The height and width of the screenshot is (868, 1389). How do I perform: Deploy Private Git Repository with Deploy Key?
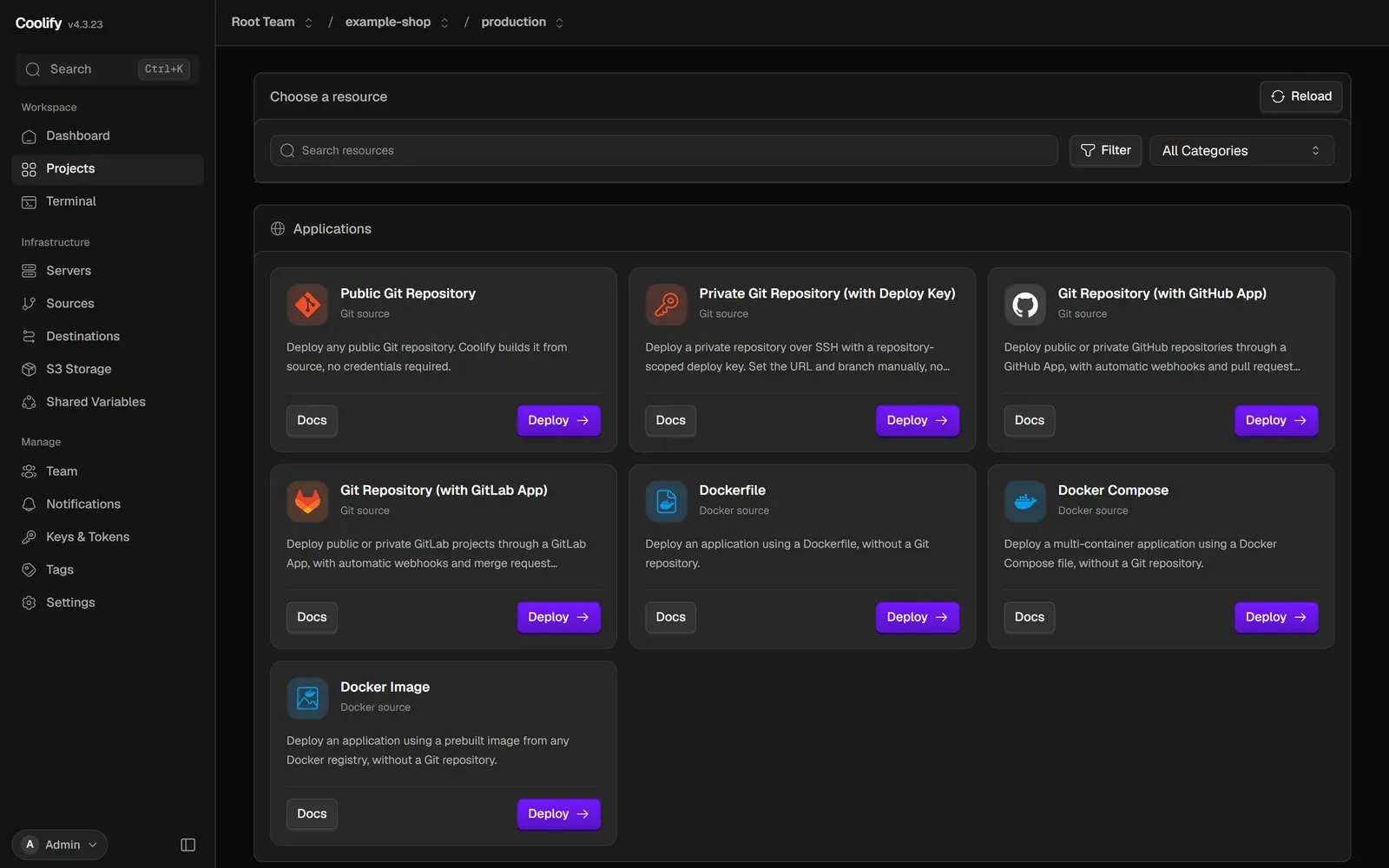(x=918, y=420)
